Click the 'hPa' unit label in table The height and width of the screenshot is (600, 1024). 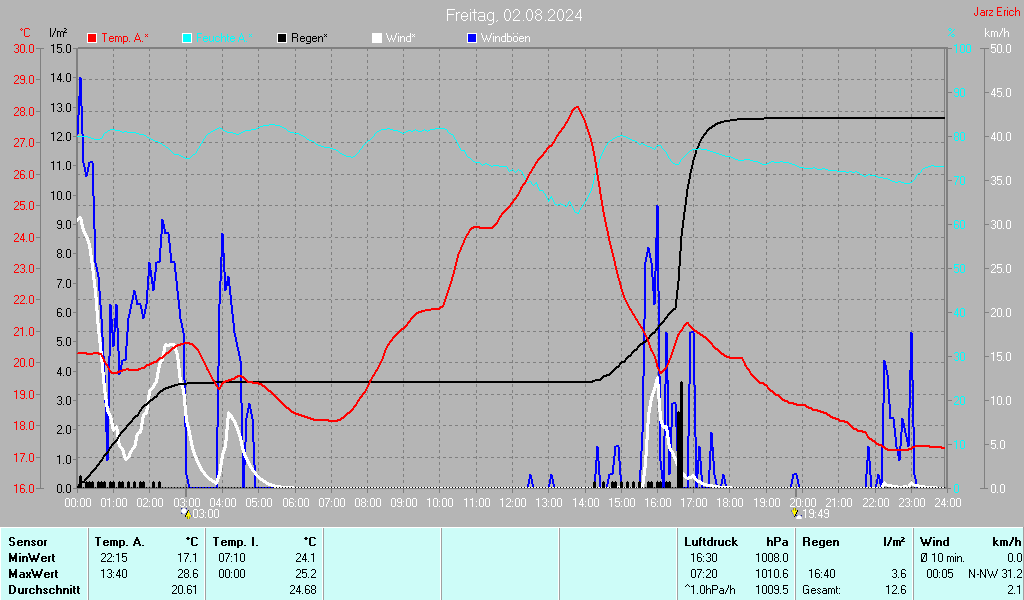777,542
